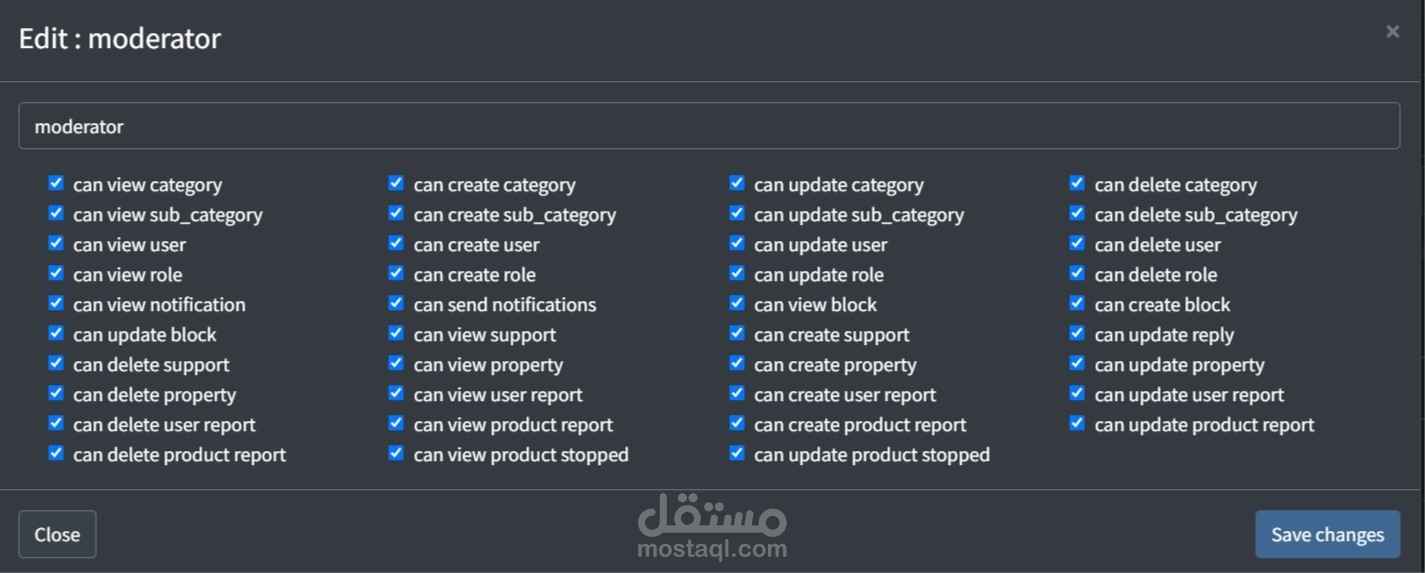1425x573 pixels.
Task: Uncheck can update product report
Action: click(x=1077, y=423)
